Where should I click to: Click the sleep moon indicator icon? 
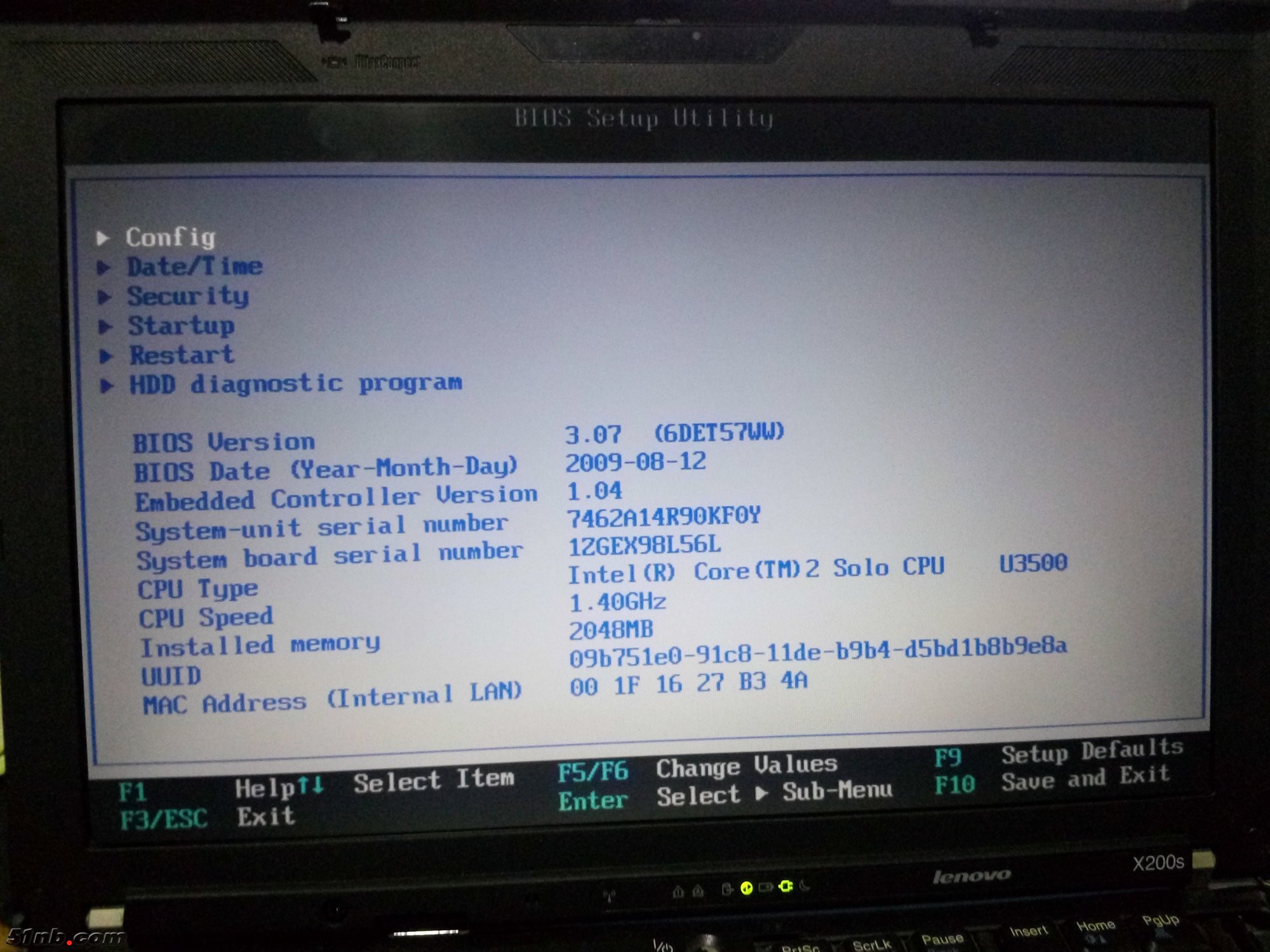(805, 886)
